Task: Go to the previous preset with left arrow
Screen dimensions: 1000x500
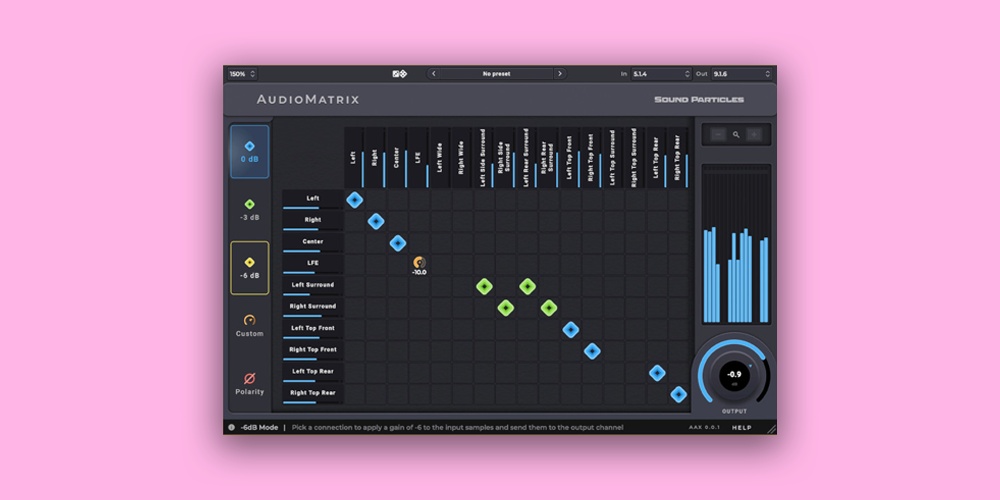Action: click(x=433, y=74)
